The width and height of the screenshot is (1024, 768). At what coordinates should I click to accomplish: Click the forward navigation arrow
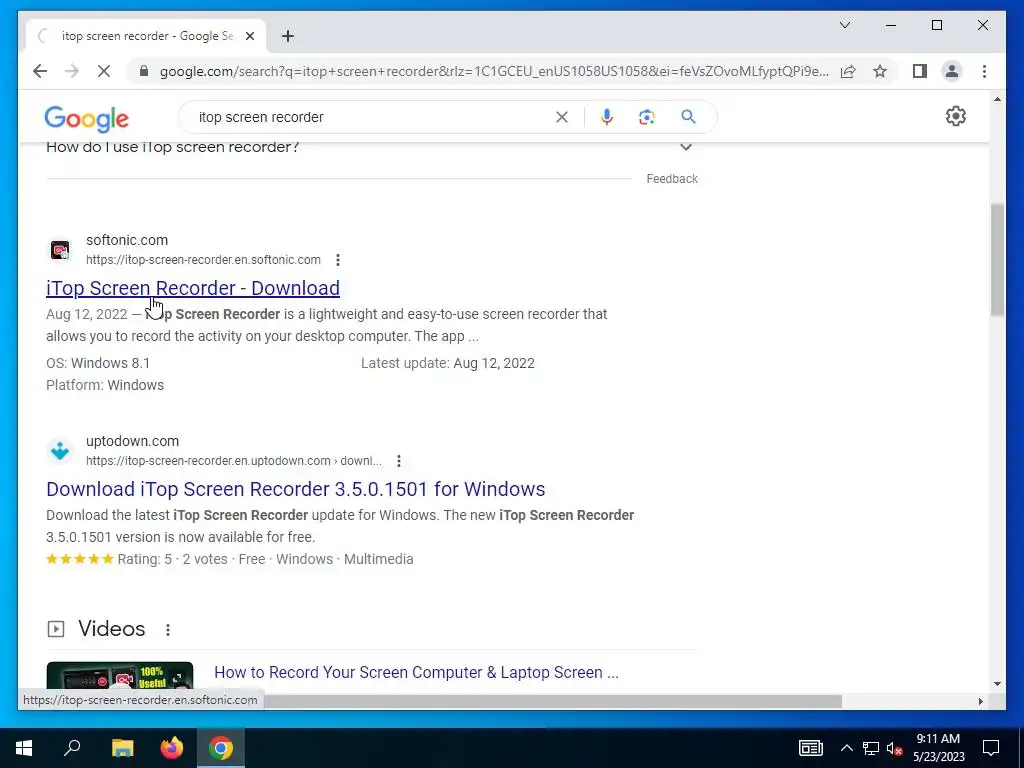click(72, 71)
